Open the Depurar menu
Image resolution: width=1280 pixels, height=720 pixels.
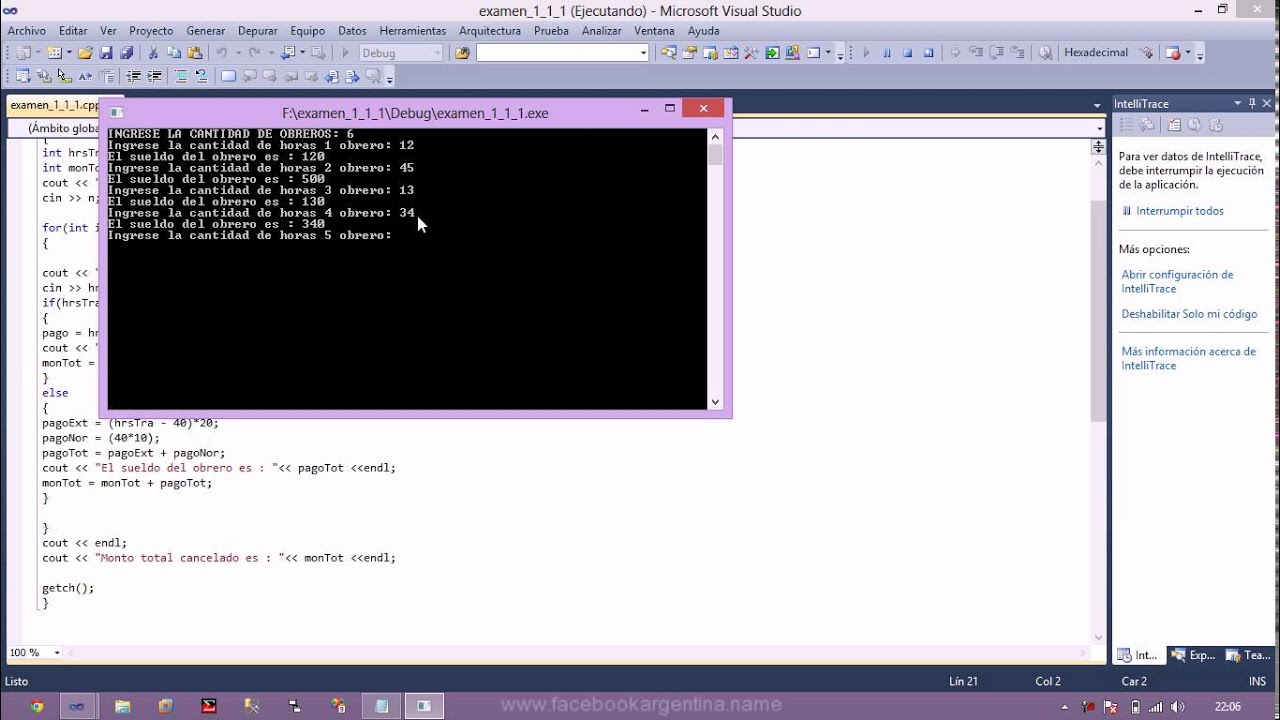coord(258,31)
